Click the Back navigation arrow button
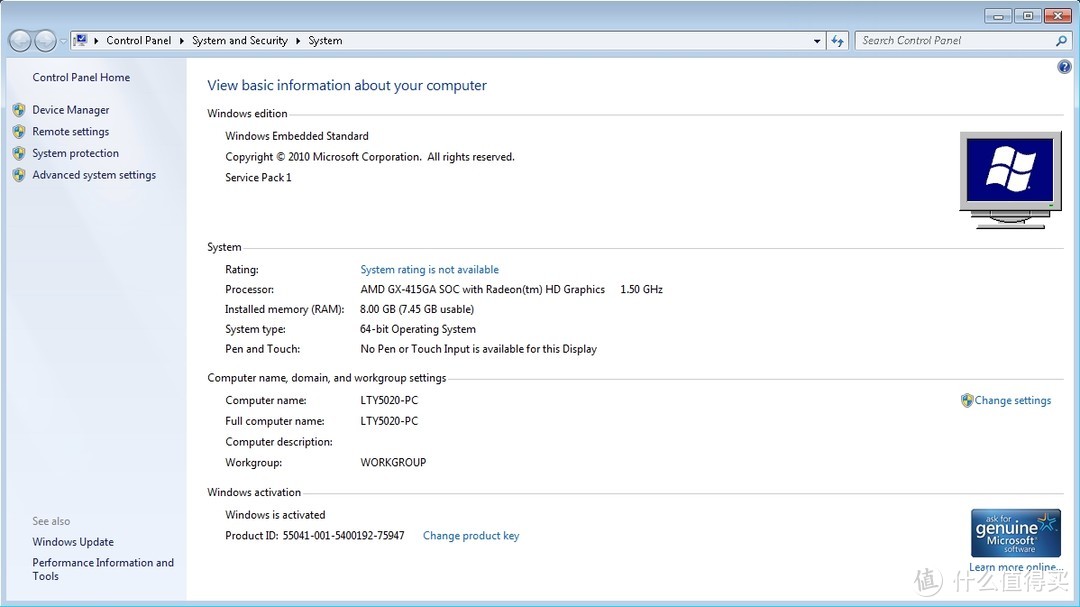The height and width of the screenshot is (607, 1080). (20, 41)
